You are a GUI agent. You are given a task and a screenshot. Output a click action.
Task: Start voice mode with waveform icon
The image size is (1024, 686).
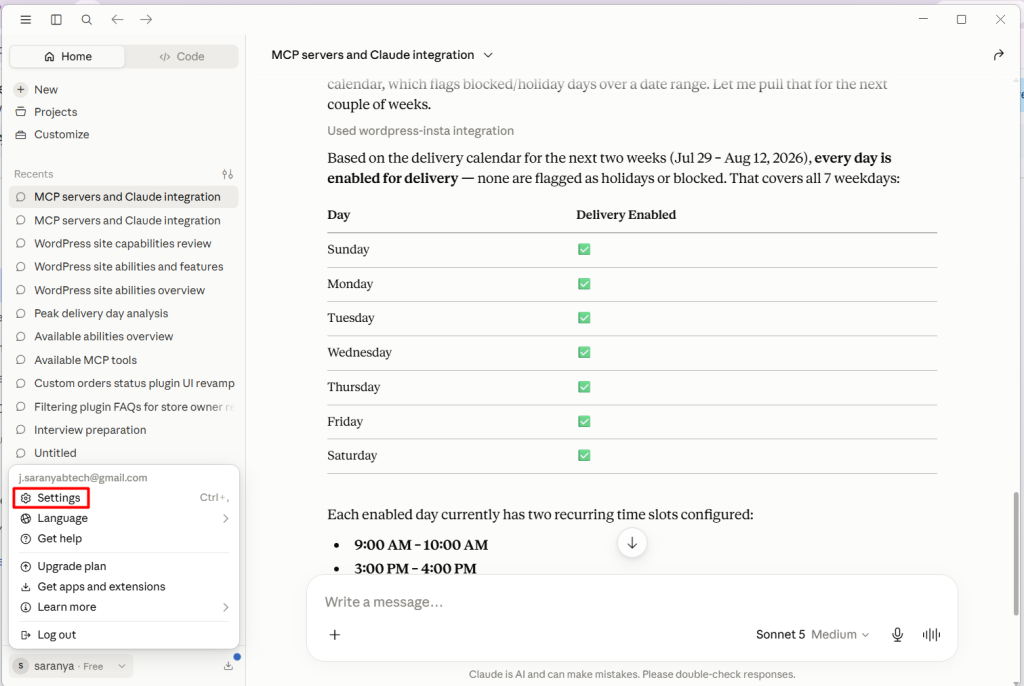(x=931, y=634)
